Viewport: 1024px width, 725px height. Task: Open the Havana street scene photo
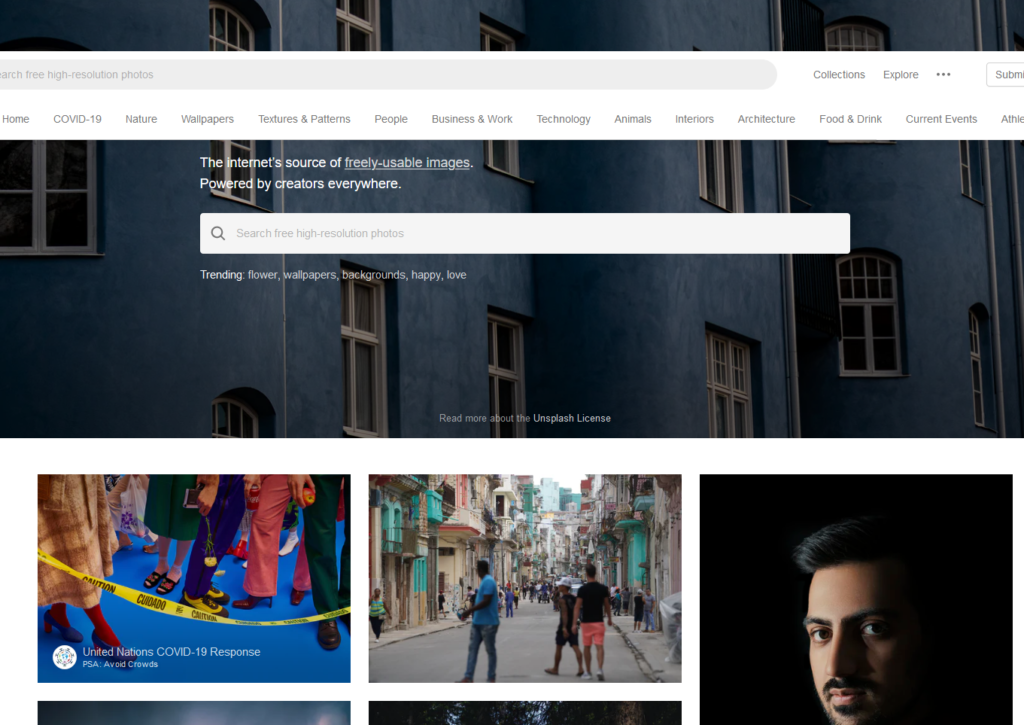point(525,578)
